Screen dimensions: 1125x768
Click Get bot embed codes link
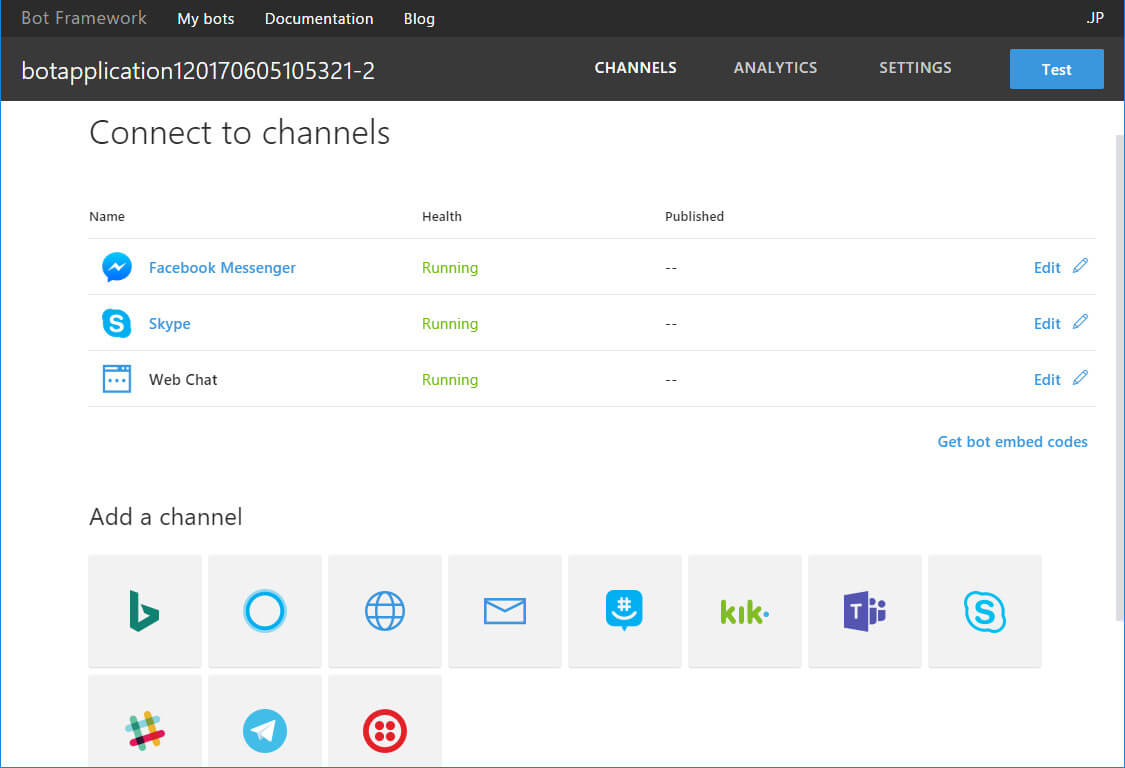coord(1012,442)
